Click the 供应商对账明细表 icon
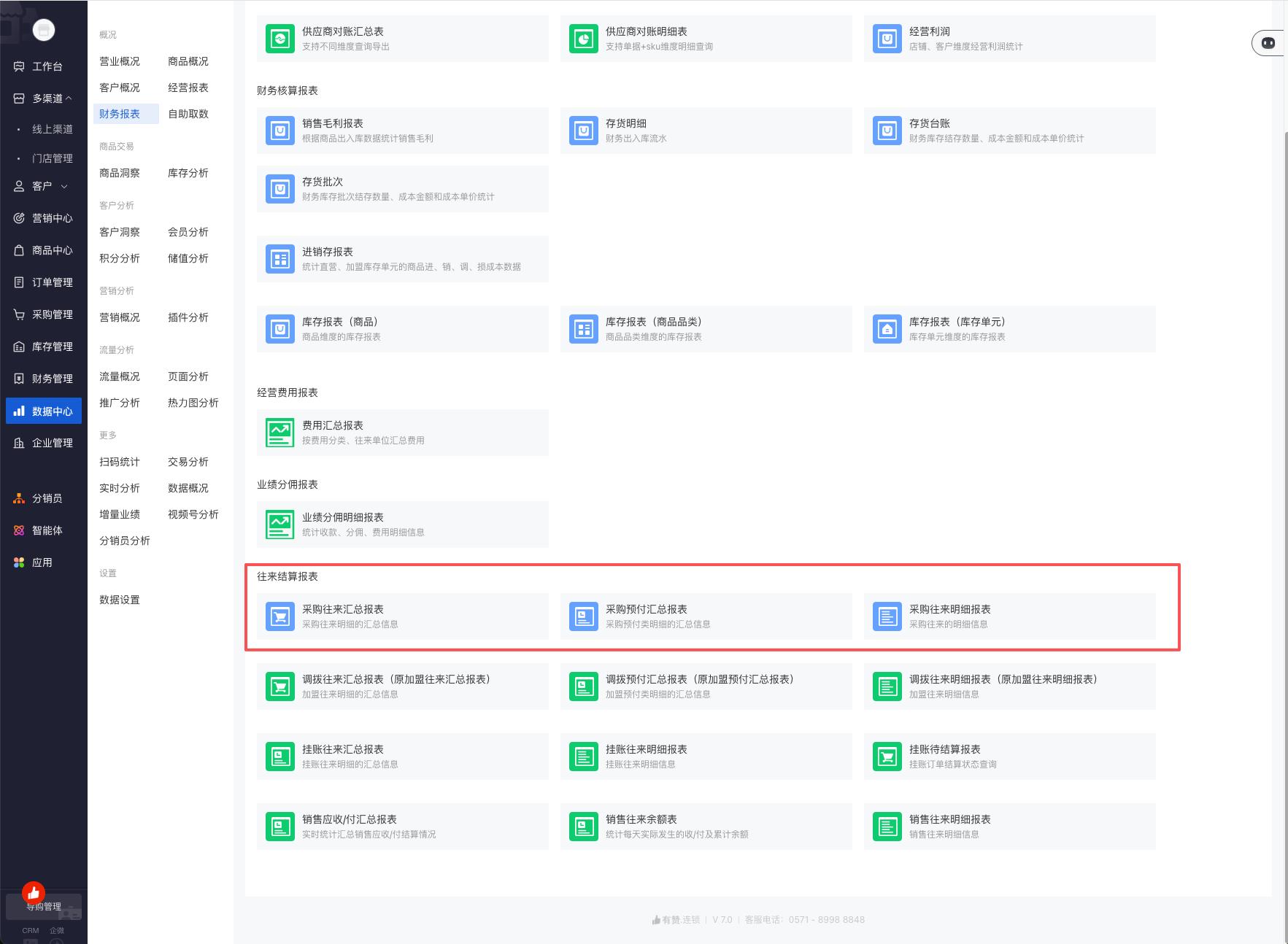This screenshot has height=944, width=1288. coord(583,39)
